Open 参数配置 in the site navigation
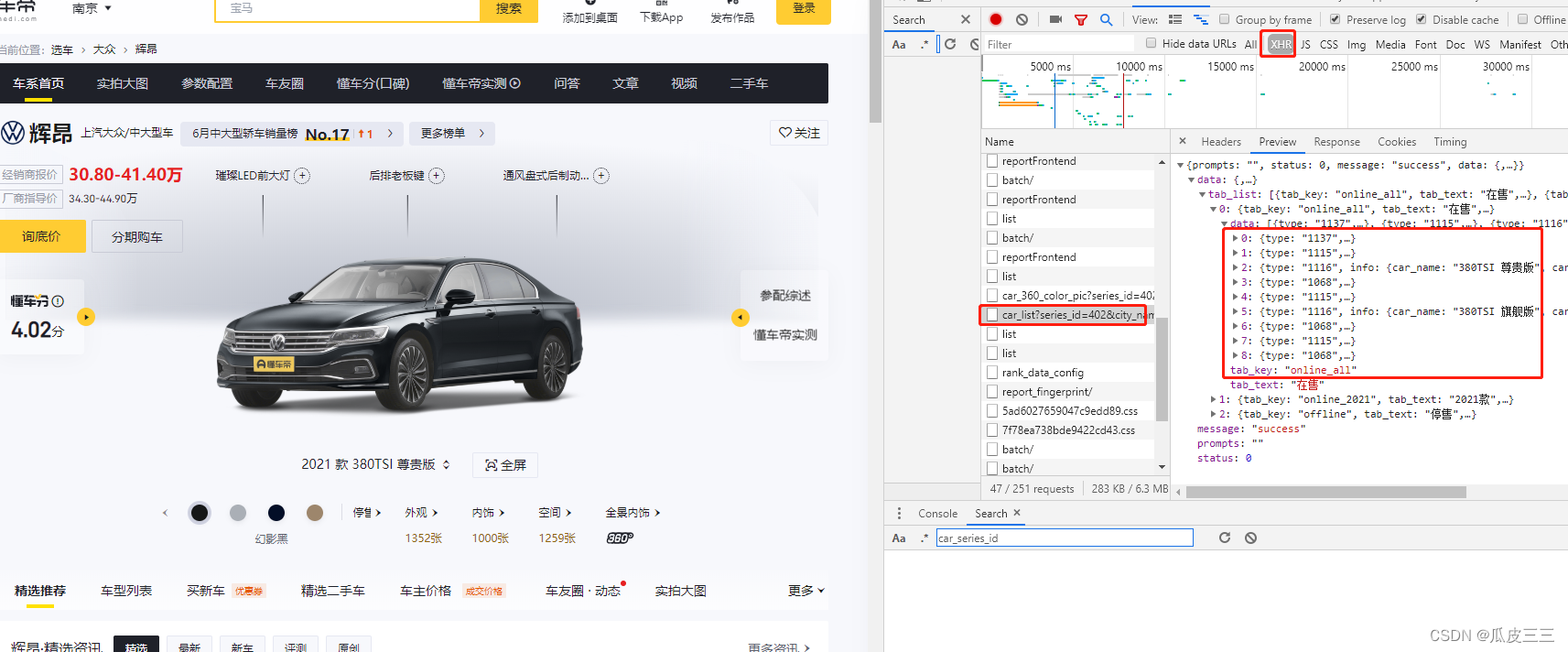This screenshot has width=1568, height=652. [207, 83]
